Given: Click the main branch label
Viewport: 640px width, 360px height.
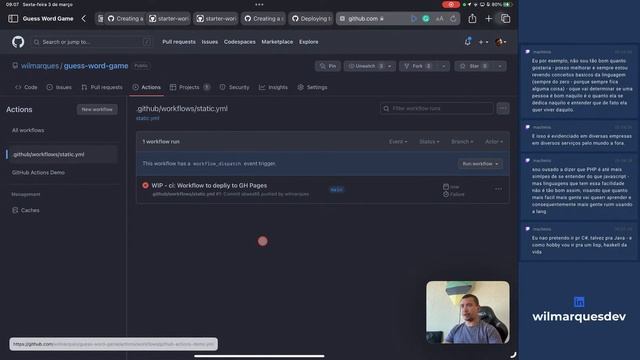Looking at the screenshot, I should click(x=336, y=189).
